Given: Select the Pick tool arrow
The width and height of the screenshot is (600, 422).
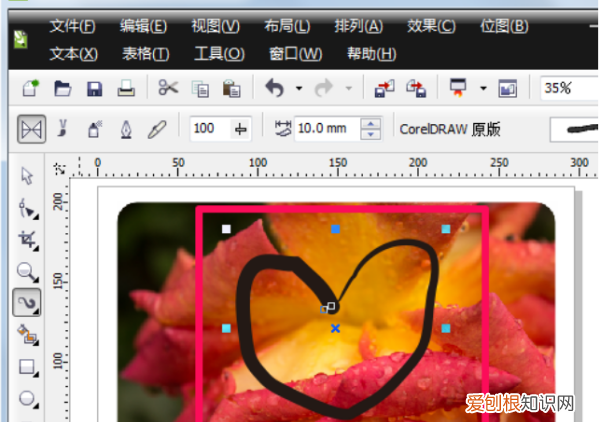Looking at the screenshot, I should point(27,176).
